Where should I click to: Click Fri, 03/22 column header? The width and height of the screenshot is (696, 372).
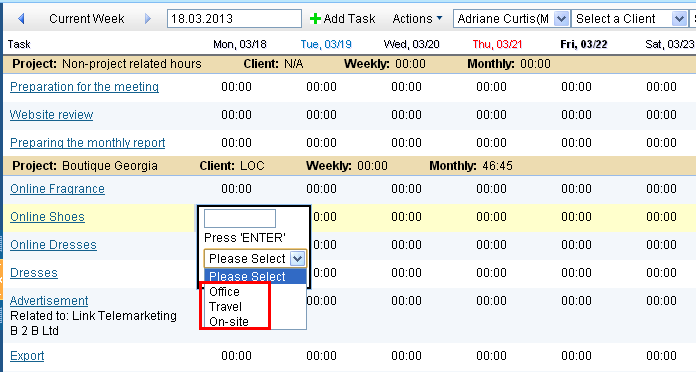click(584, 44)
